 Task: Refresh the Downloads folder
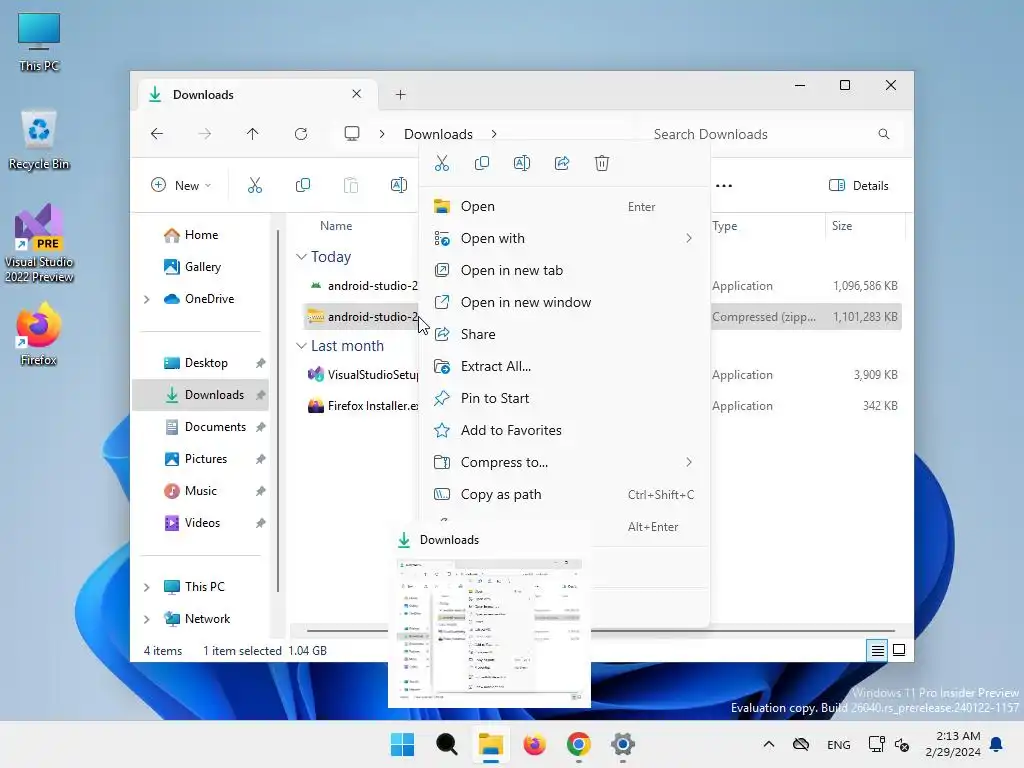[x=301, y=134]
